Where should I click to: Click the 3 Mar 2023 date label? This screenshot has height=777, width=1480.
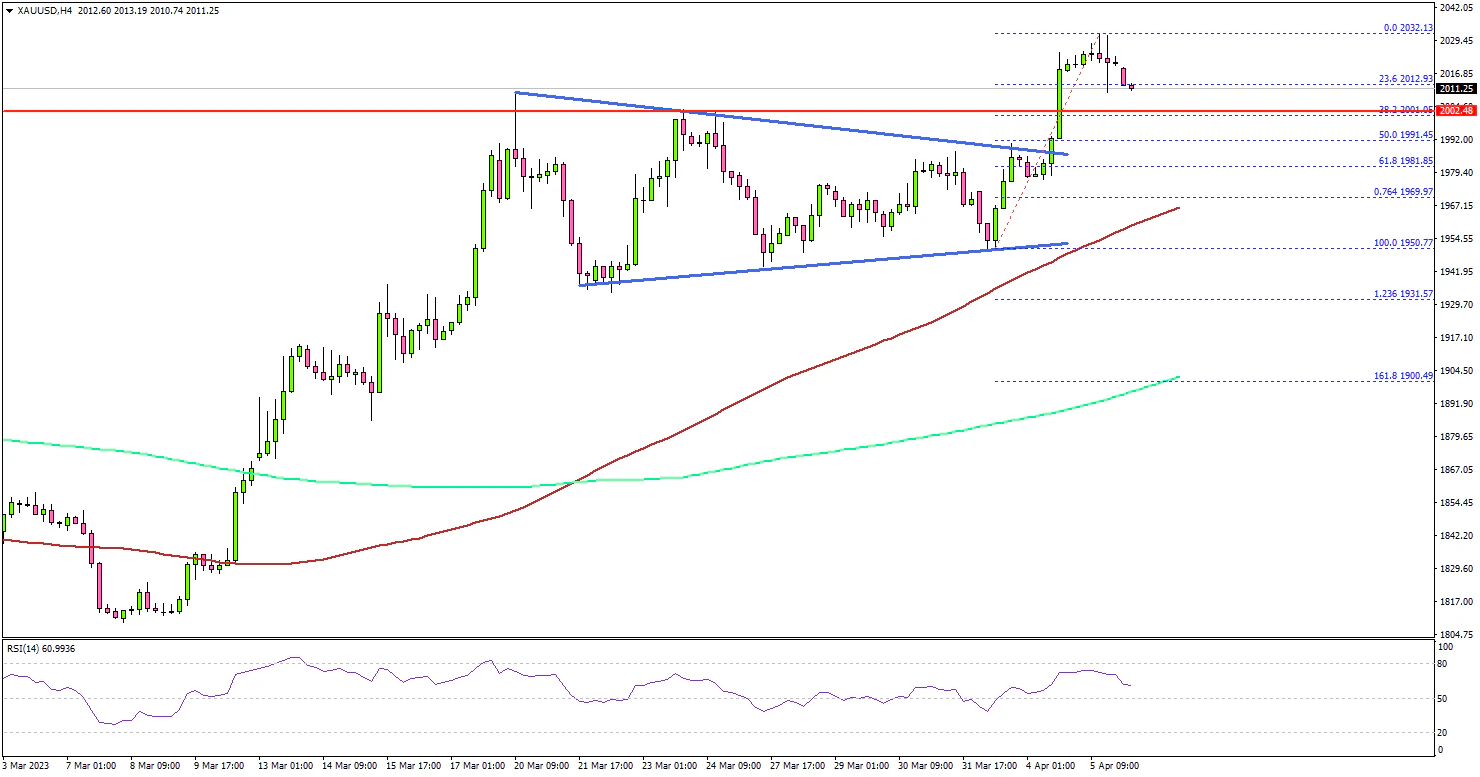click(28, 766)
